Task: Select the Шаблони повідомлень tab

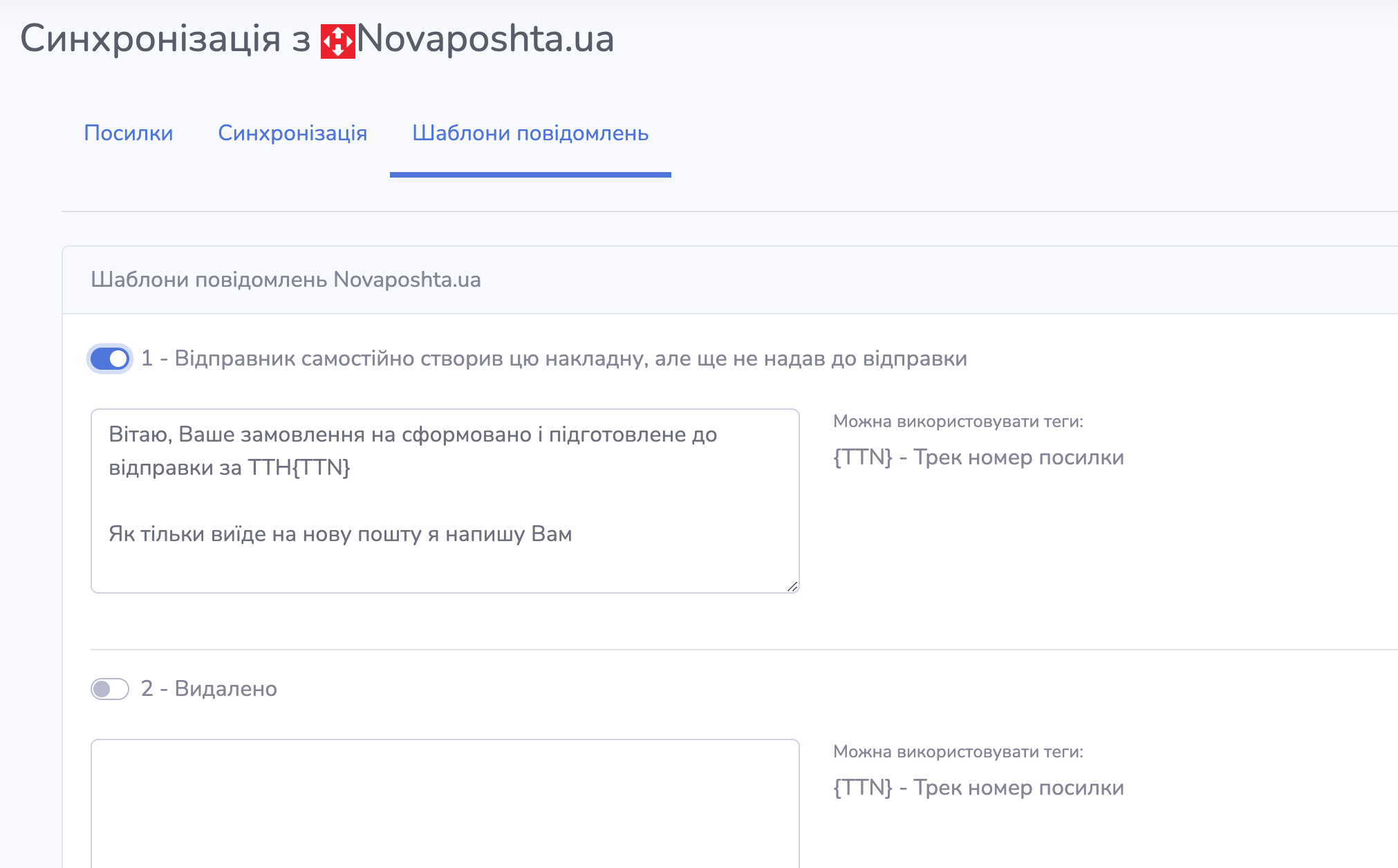Action: click(530, 133)
